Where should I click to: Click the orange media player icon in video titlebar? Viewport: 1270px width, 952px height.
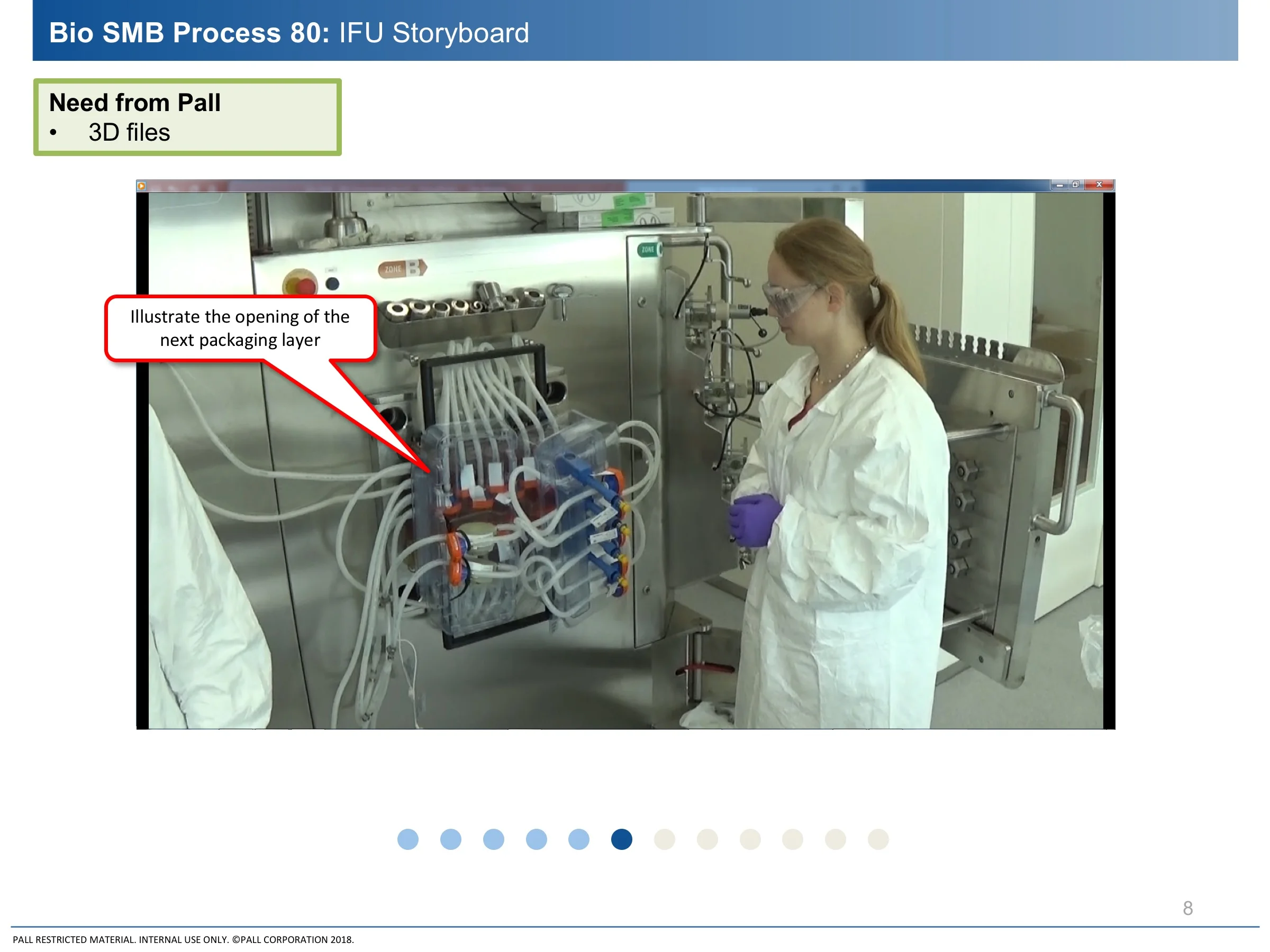141,185
